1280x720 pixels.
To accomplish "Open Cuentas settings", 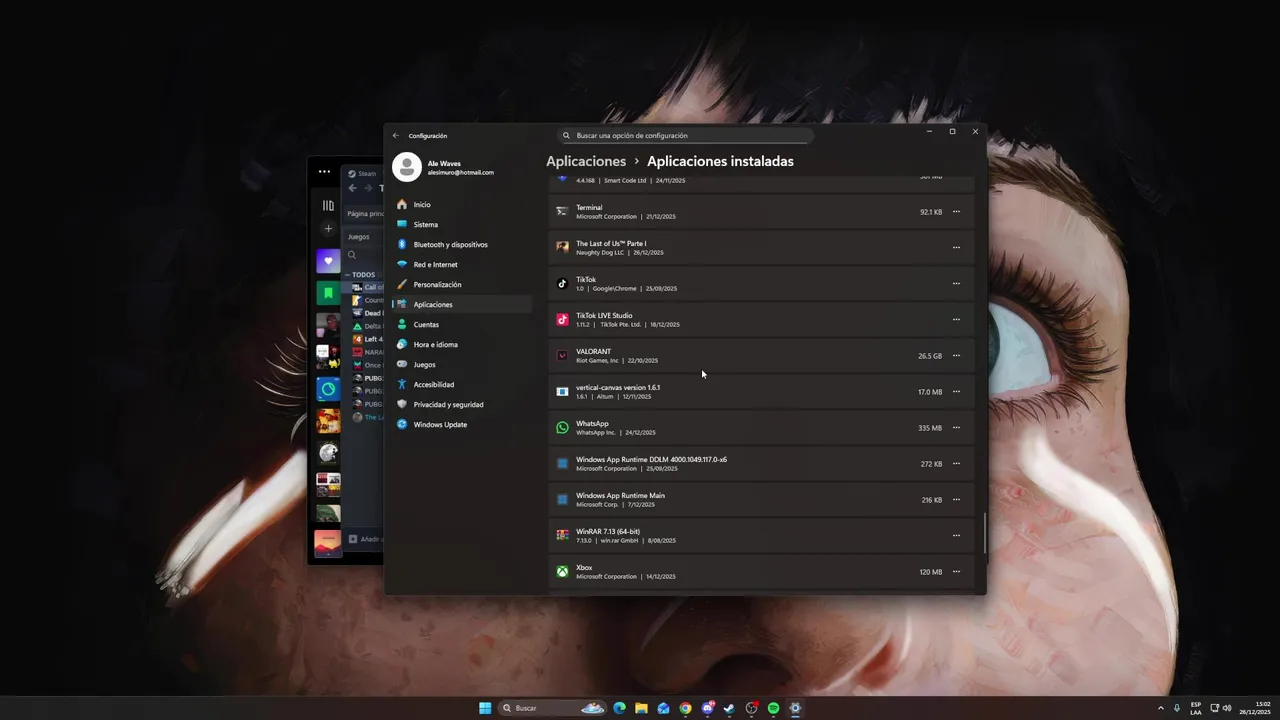I will [x=463, y=324].
